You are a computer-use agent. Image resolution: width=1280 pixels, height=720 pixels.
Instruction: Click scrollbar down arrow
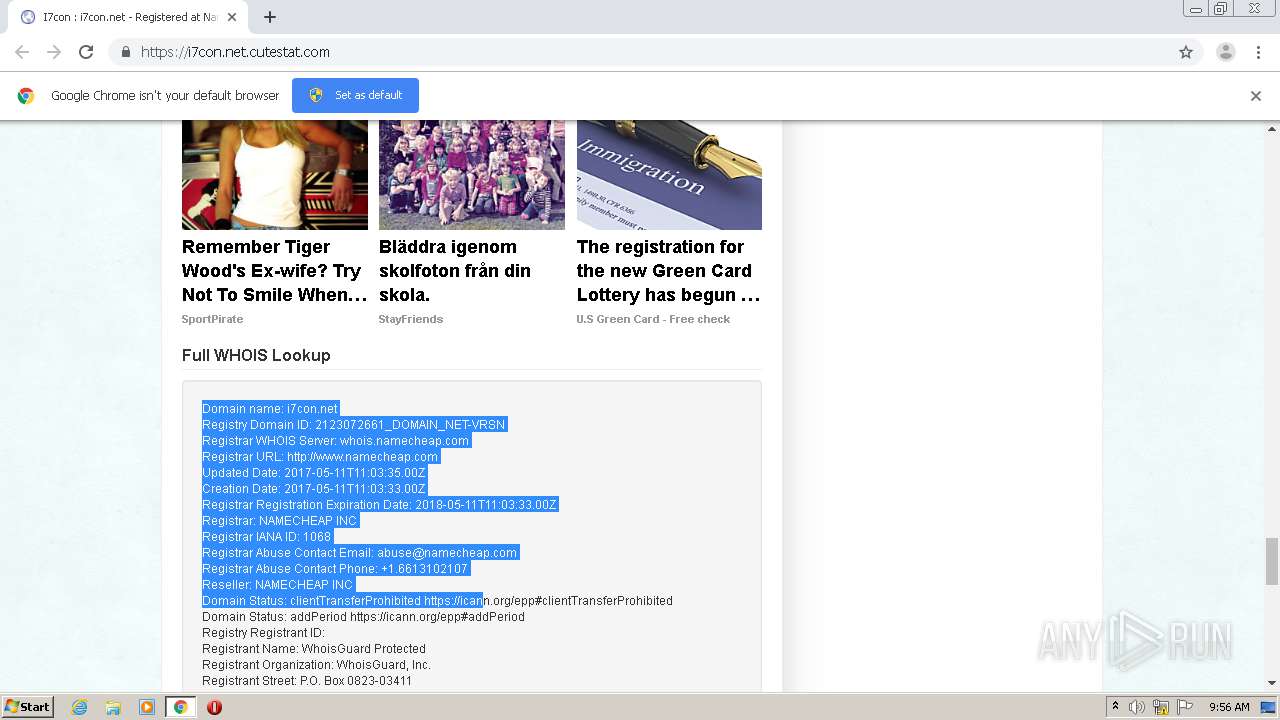[x=1272, y=683]
